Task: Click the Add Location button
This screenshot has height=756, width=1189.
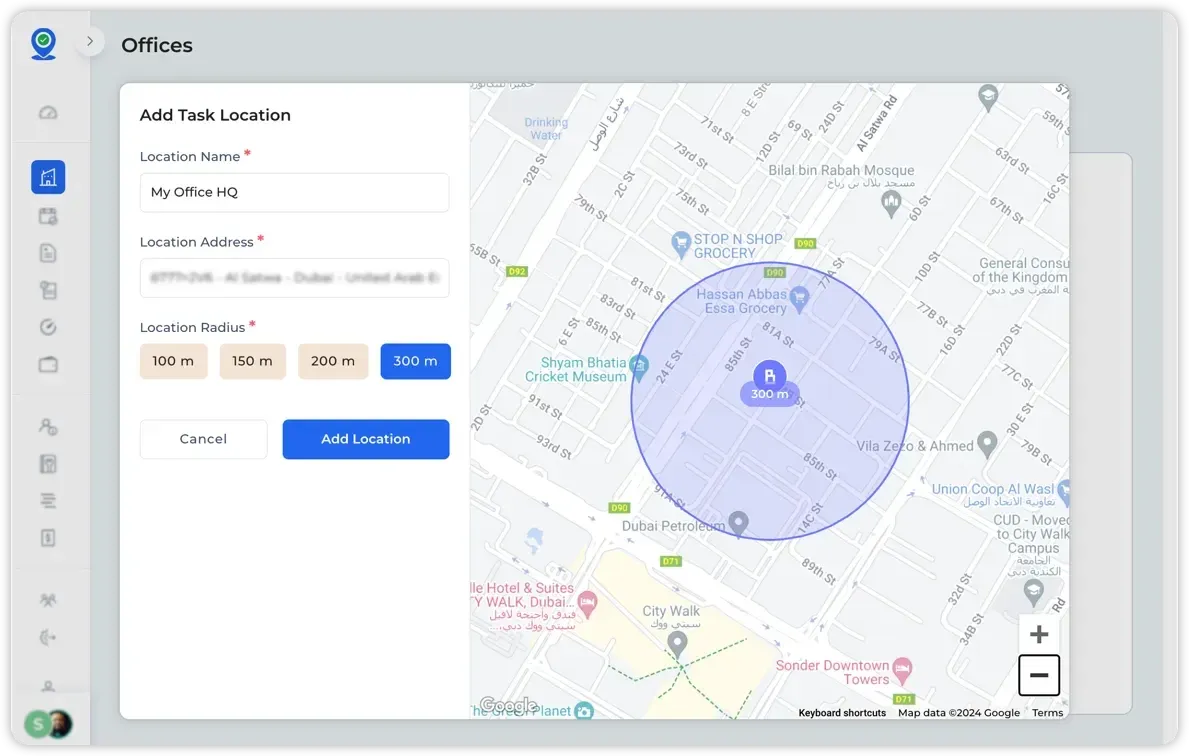Action: coord(365,439)
